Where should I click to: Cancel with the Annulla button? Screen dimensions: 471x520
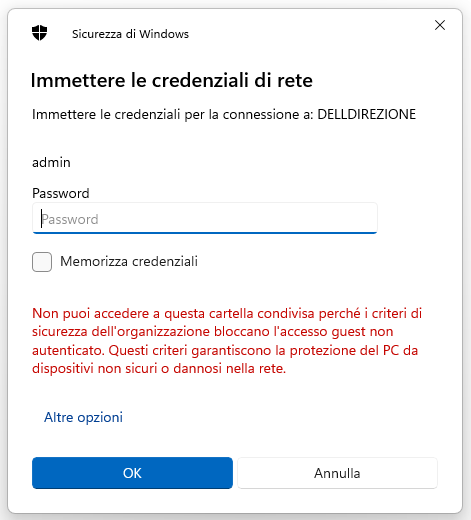click(337, 473)
